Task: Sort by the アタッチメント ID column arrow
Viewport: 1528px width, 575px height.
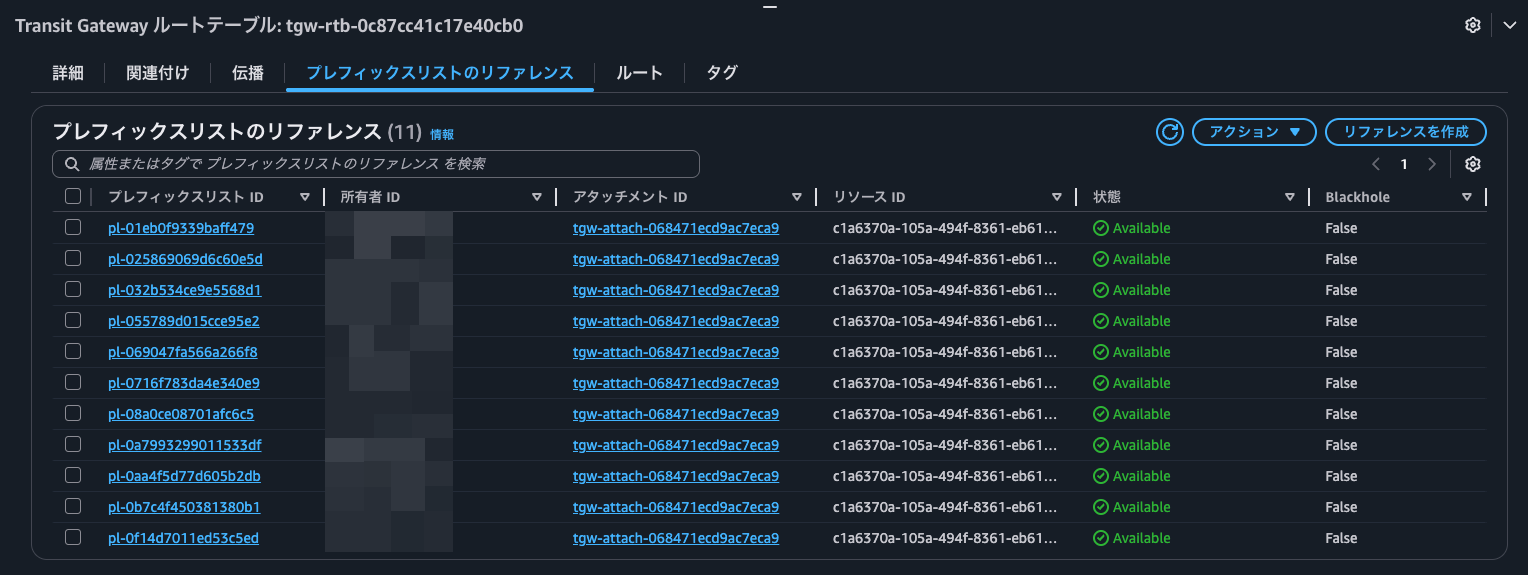Action: coord(797,197)
